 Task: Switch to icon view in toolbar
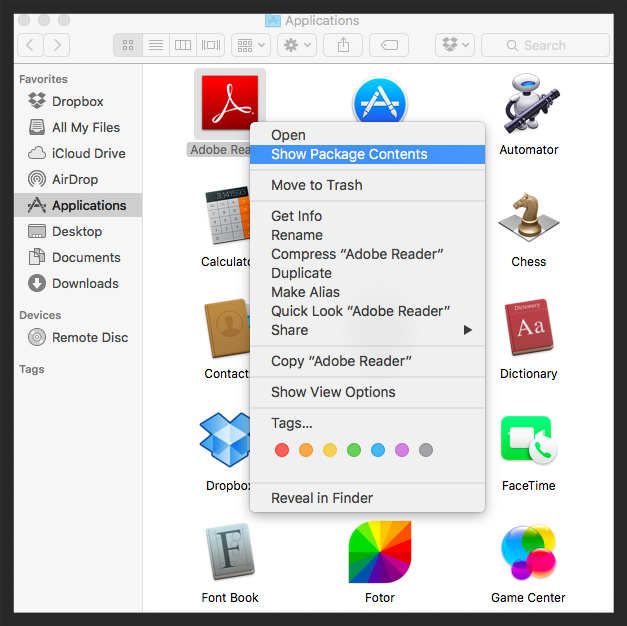point(128,45)
